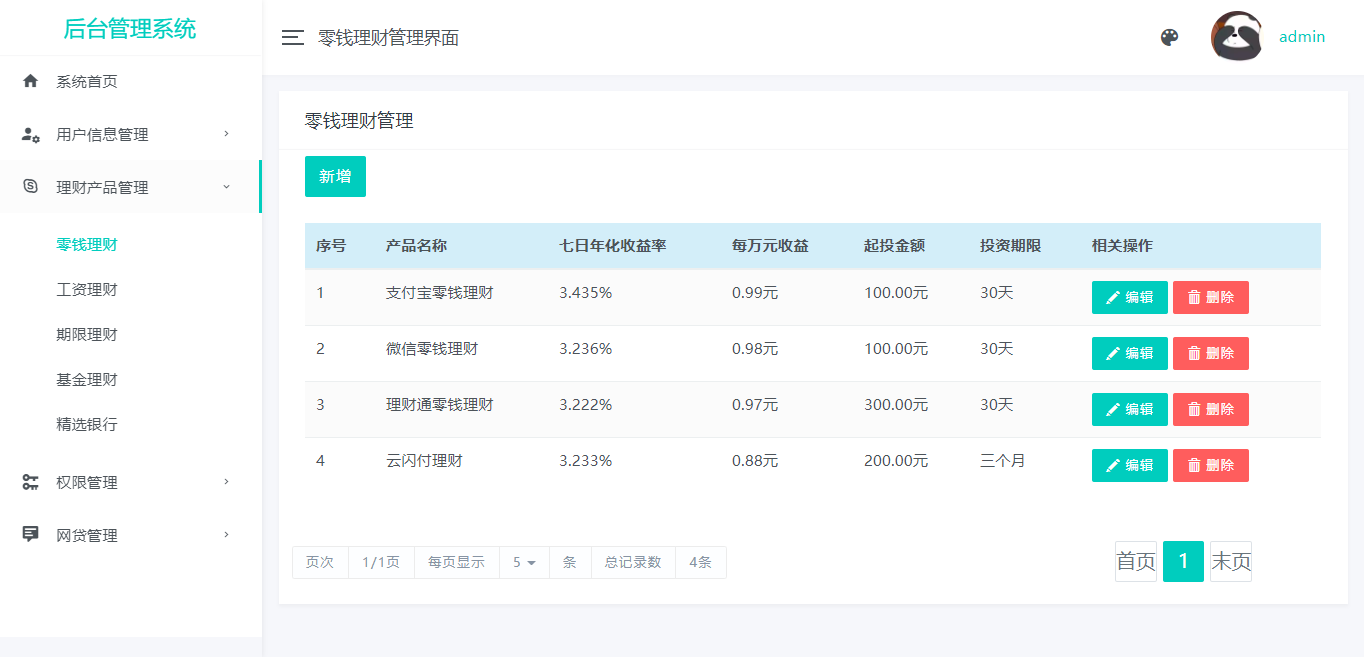Click the 起投金额 column header

[x=894, y=246]
